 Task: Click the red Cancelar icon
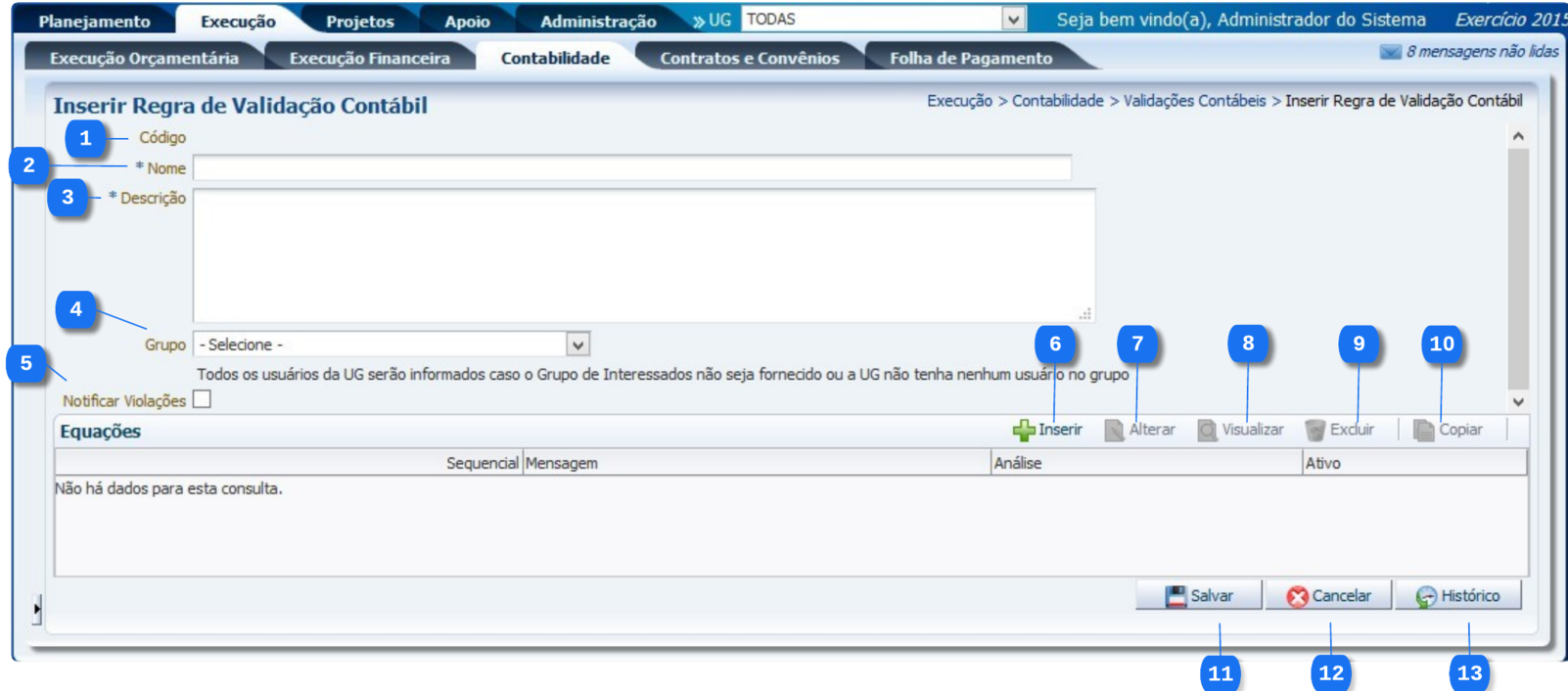[1298, 596]
